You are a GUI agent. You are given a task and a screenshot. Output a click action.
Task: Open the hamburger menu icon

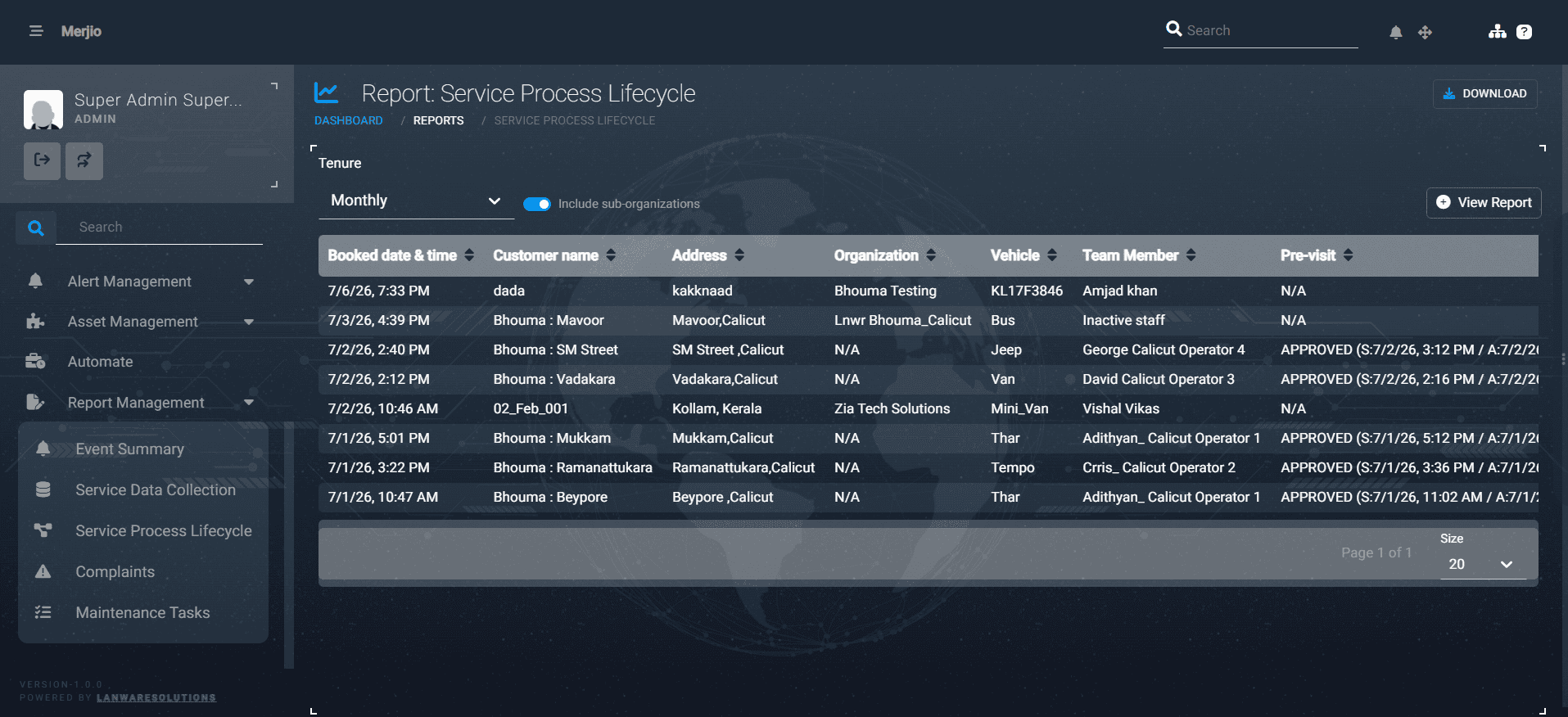coord(36,31)
